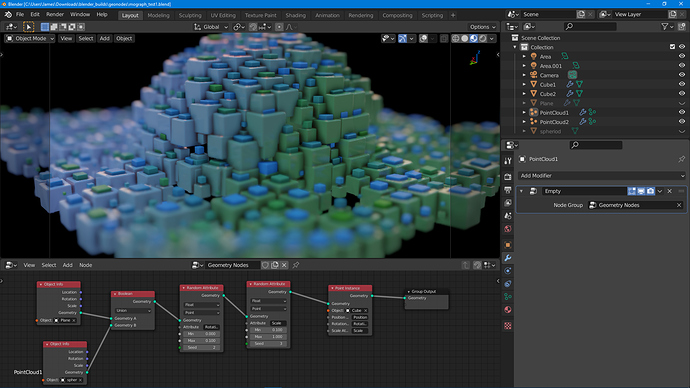Toggle modifier display in render
The height and width of the screenshot is (388, 690).
click(650, 191)
